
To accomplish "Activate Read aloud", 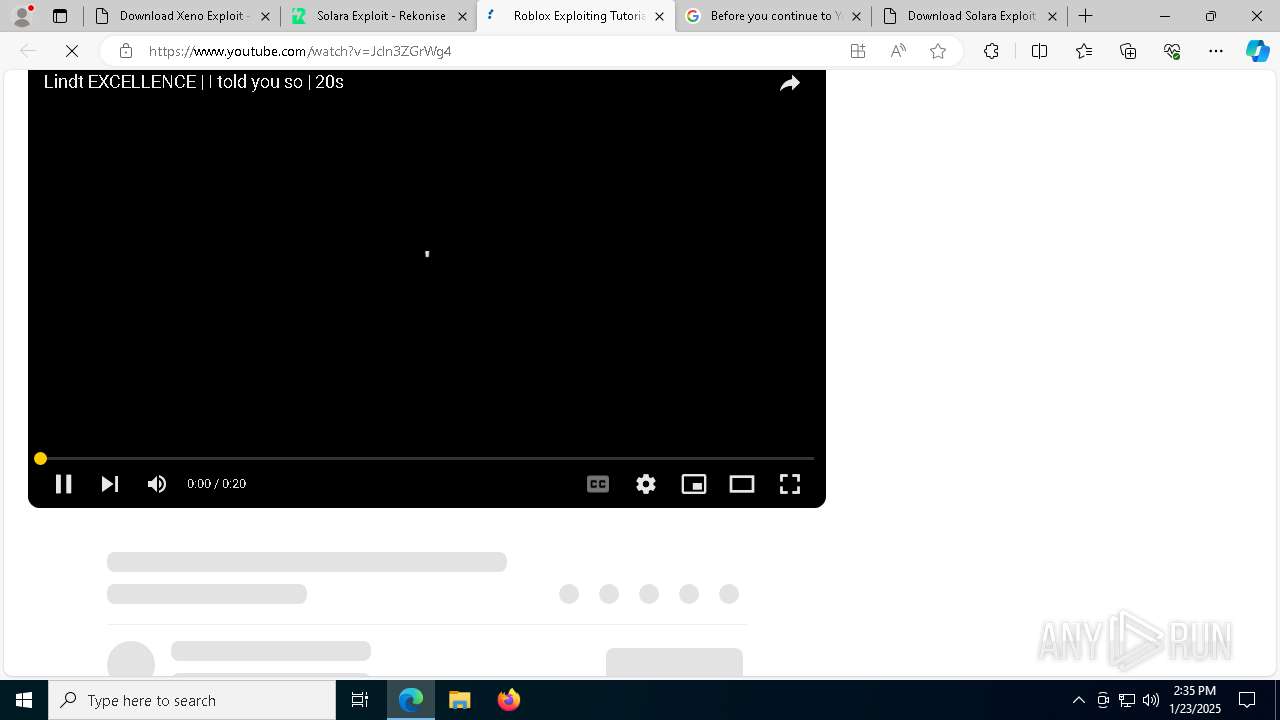I will [898, 51].
